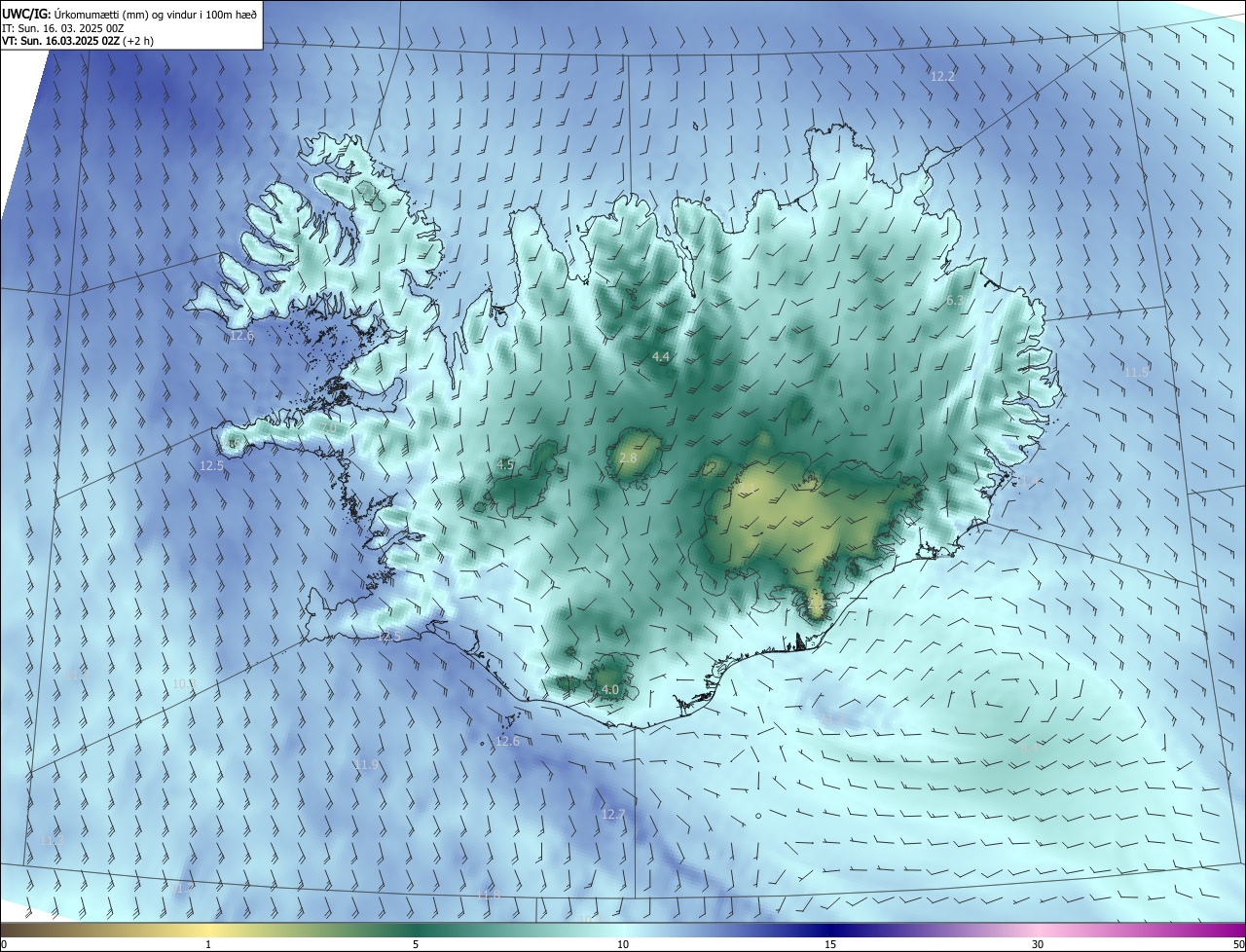Click the 12.6 label beside the Westfjords
1246x952 pixels.
point(241,336)
